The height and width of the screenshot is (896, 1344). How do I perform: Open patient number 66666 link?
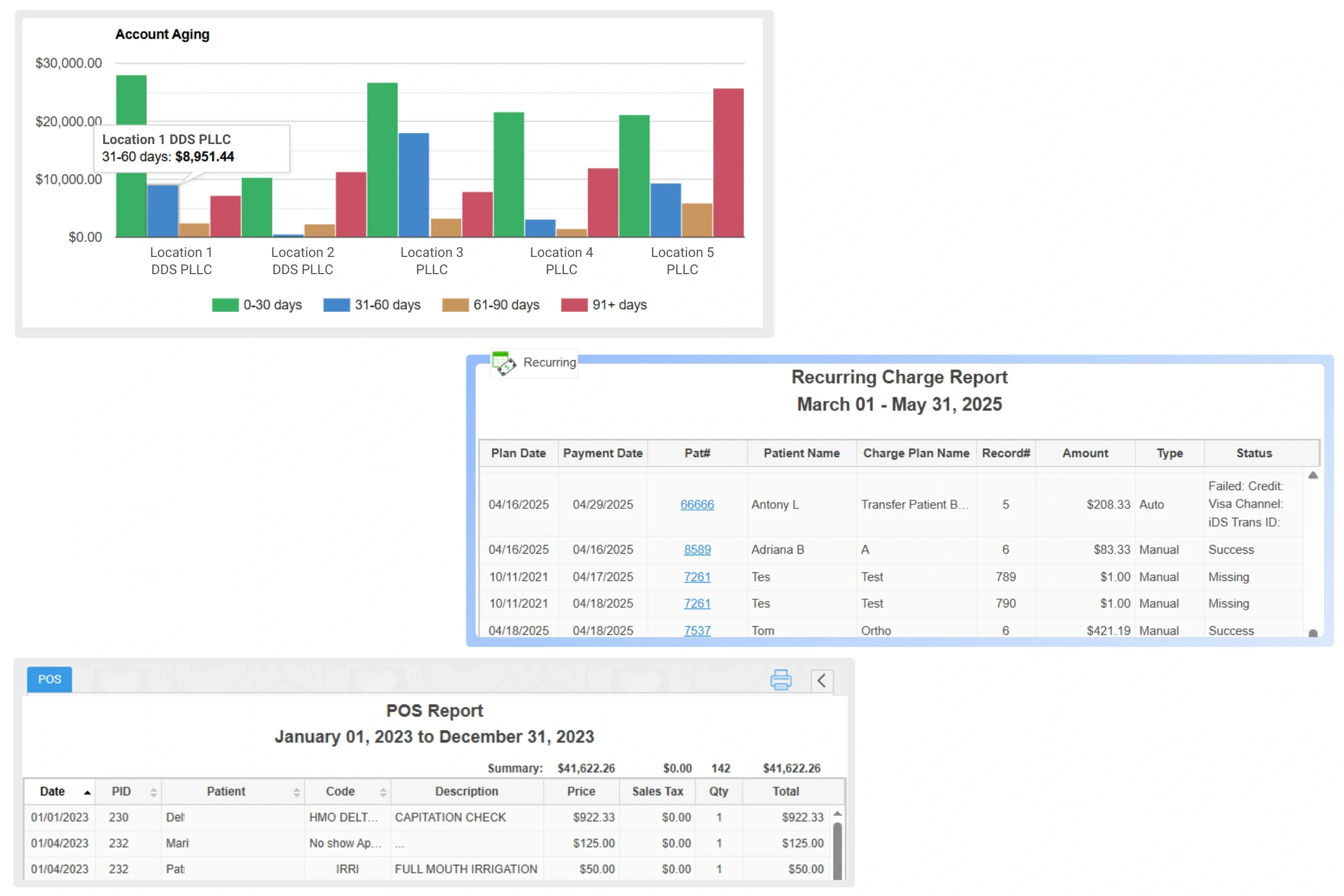pos(697,505)
